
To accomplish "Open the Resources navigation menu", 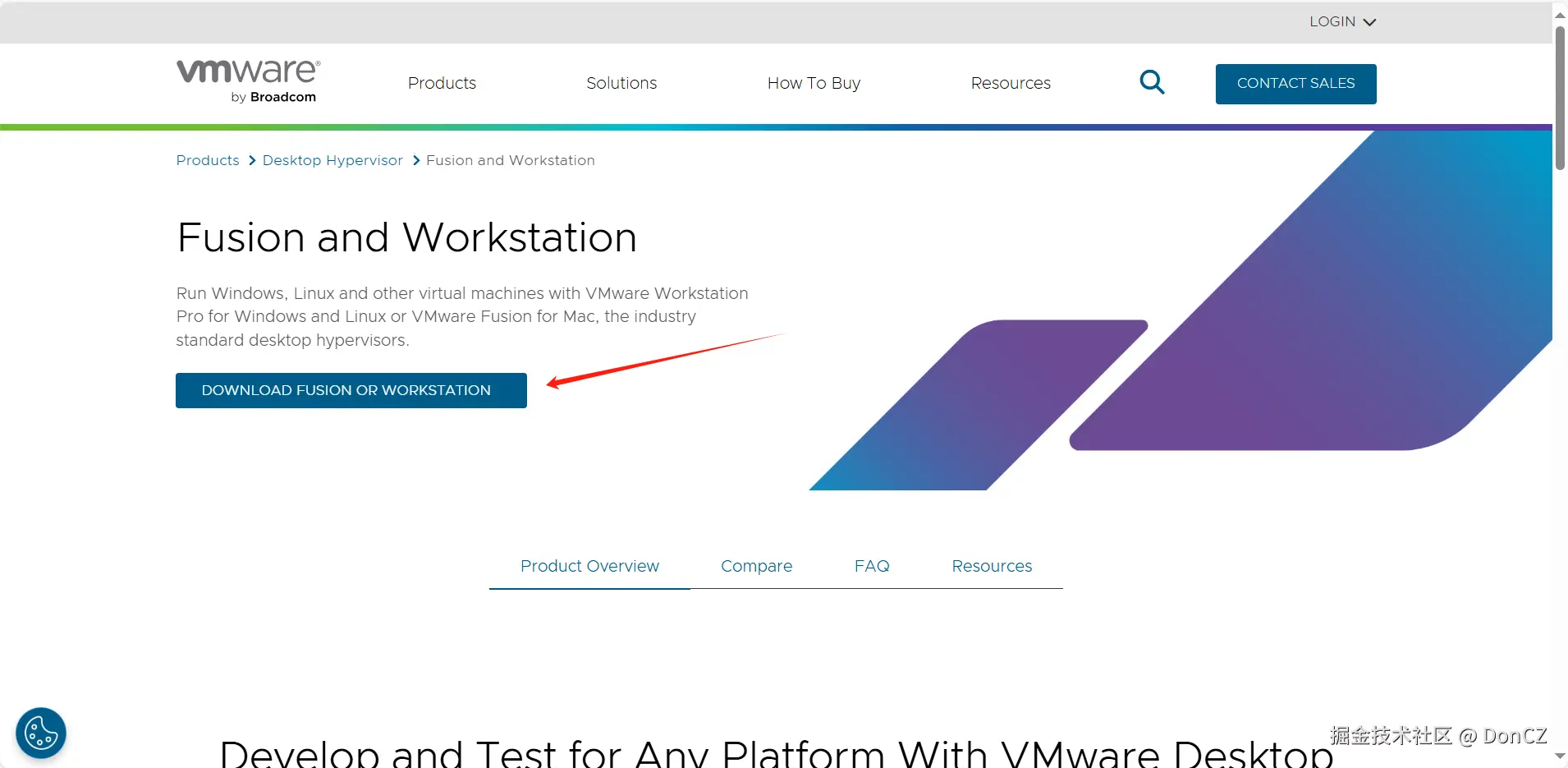I will coord(1011,83).
